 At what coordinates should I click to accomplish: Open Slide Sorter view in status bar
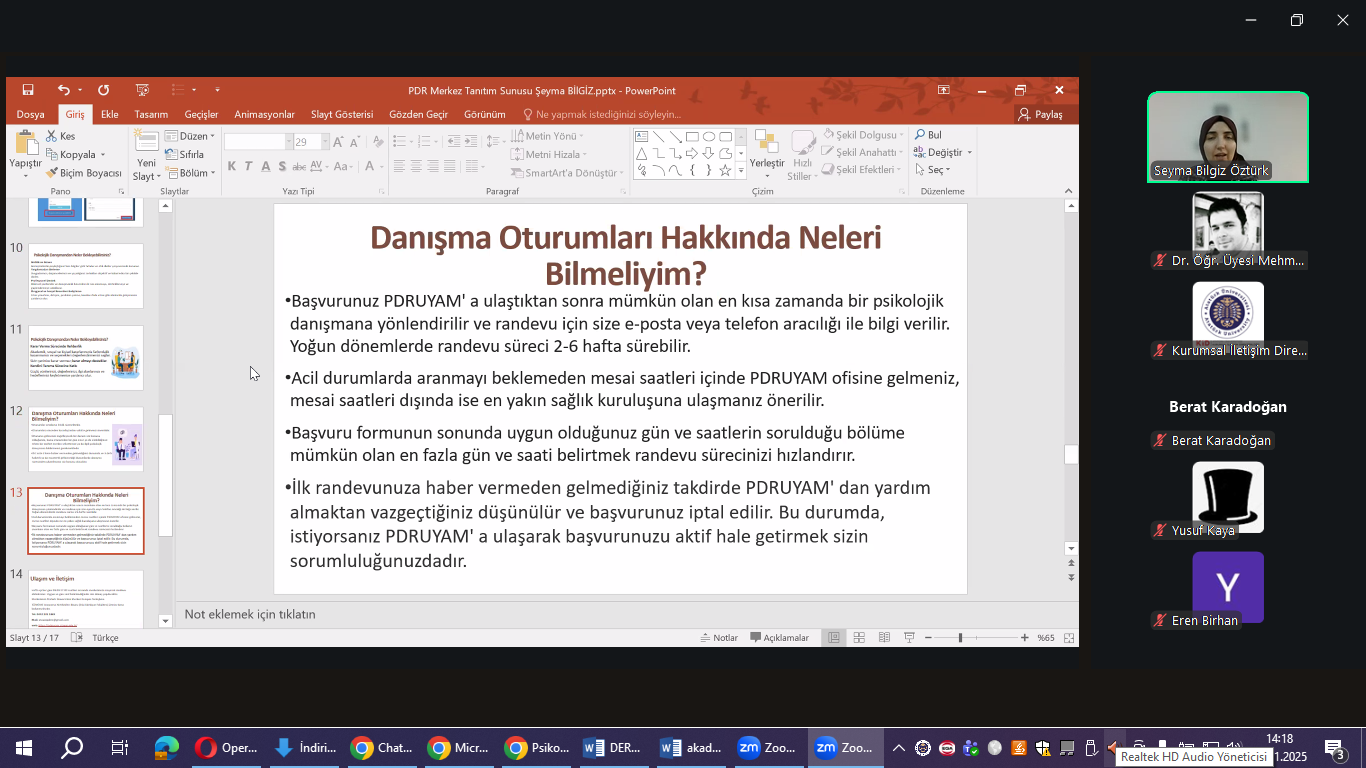859,638
